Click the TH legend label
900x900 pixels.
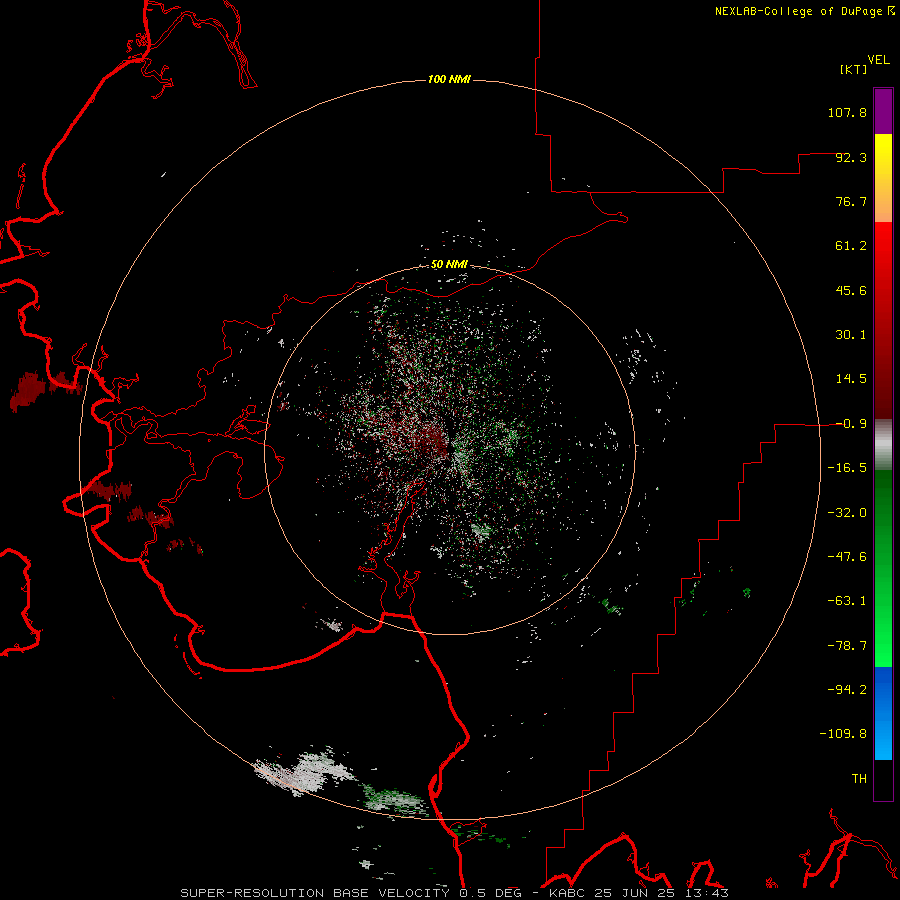point(859,779)
